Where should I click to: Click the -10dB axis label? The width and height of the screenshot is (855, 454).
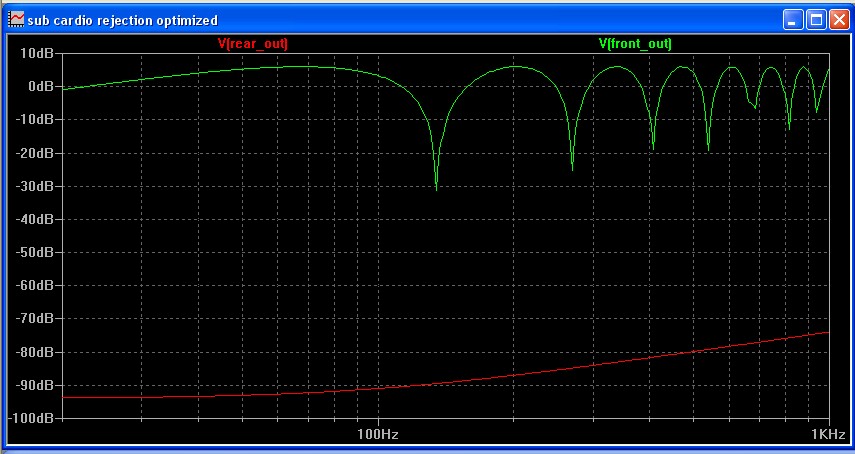coord(34,119)
